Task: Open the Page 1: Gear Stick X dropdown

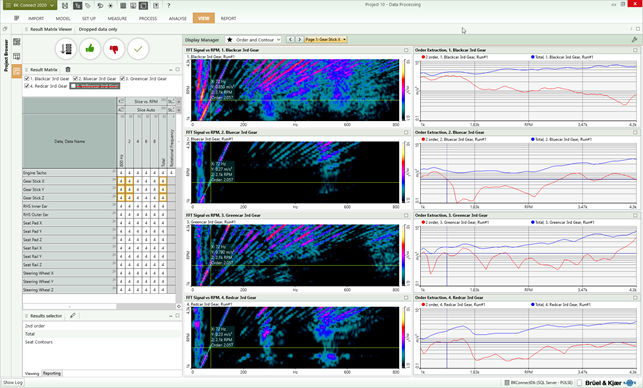Action: point(326,39)
